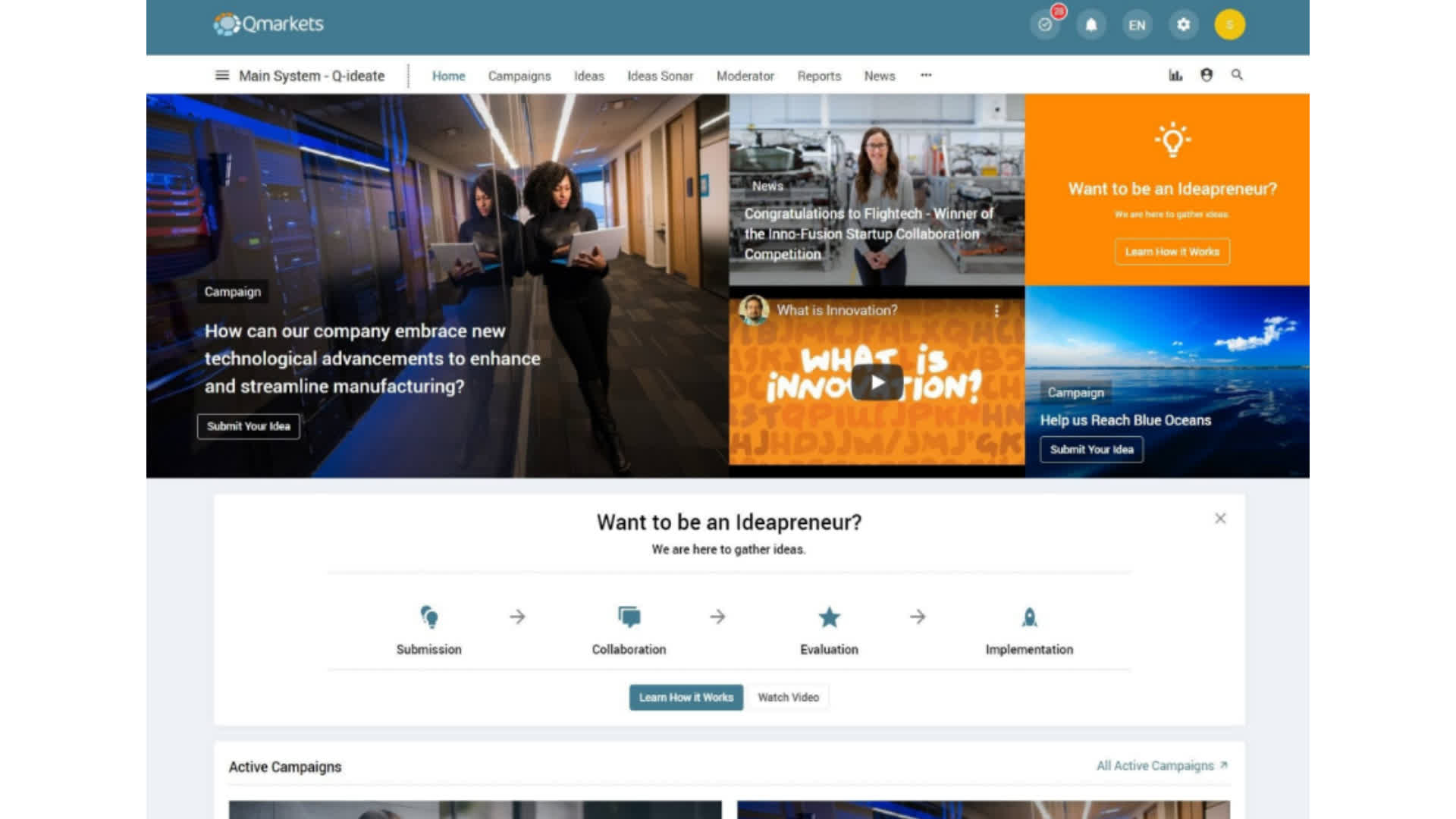Open the settings gear icon
Screen dimensions: 1456x819
pyautogui.click(x=1183, y=25)
